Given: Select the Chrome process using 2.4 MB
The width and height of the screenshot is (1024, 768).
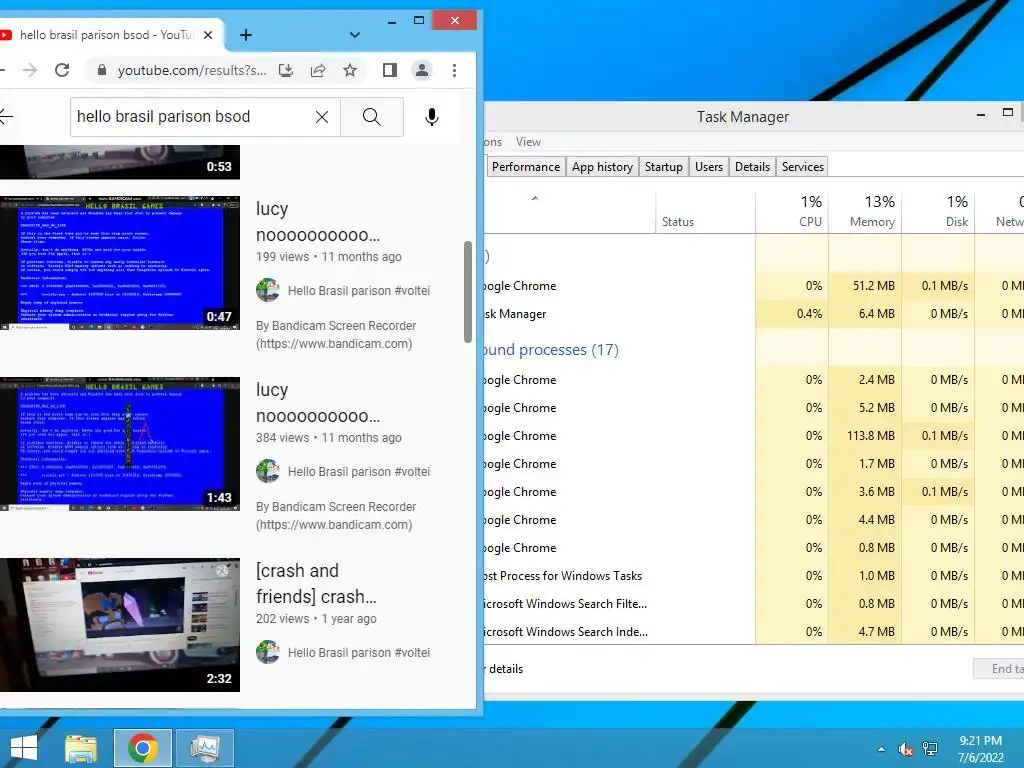Looking at the screenshot, I should [x=754, y=379].
